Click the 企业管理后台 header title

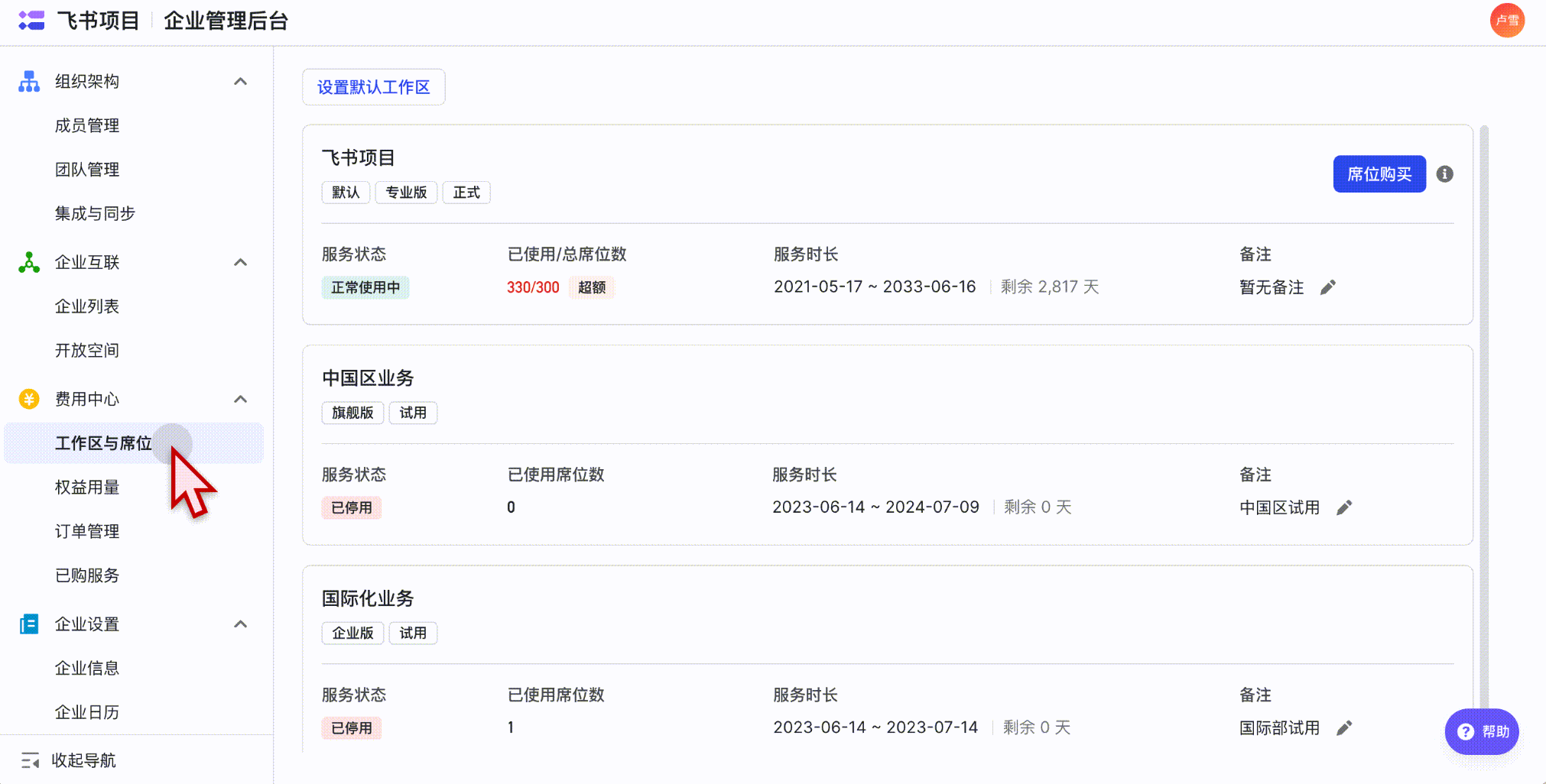click(x=226, y=21)
